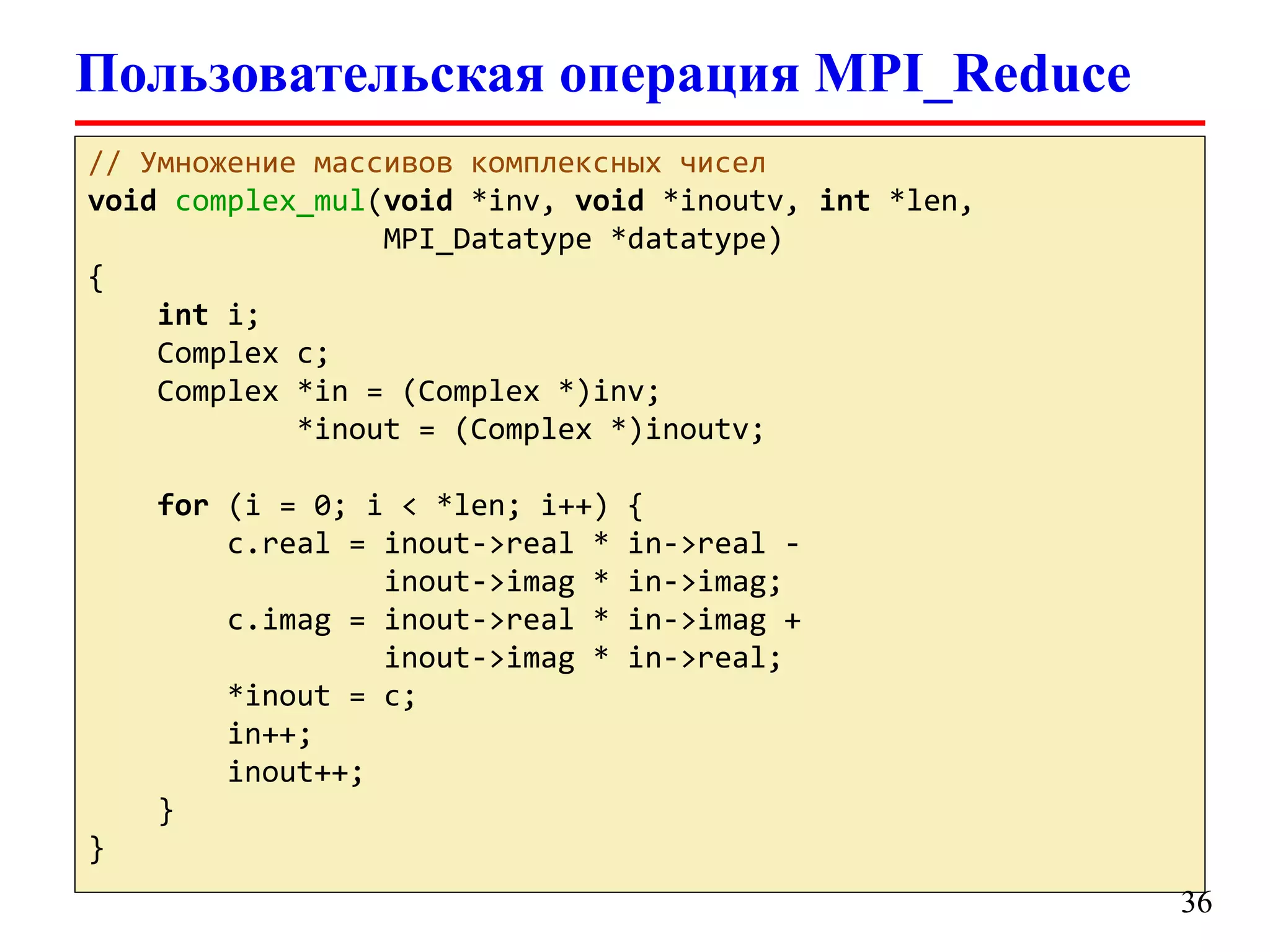
Task: Click the 'c.real = inout->real * in->real -' line
Action: (513, 544)
